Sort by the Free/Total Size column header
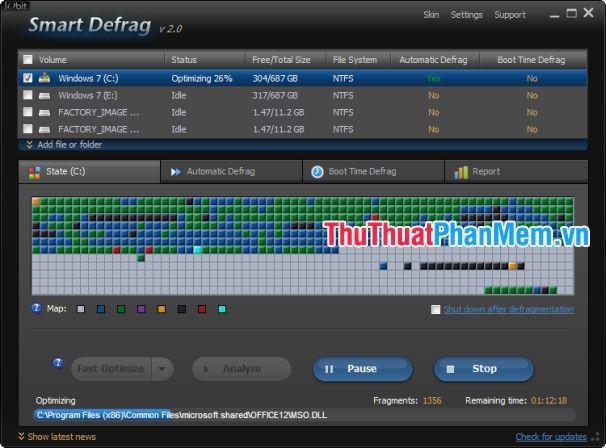Image resolution: width=606 pixels, height=448 pixels. click(285, 60)
